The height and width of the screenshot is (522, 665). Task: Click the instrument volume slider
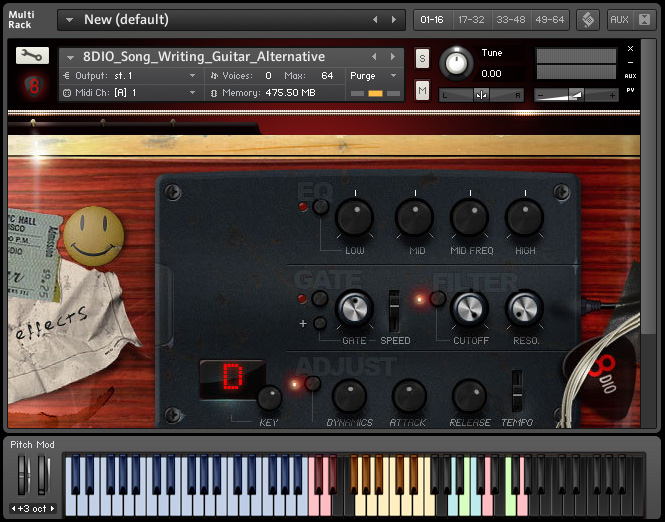[x=576, y=95]
